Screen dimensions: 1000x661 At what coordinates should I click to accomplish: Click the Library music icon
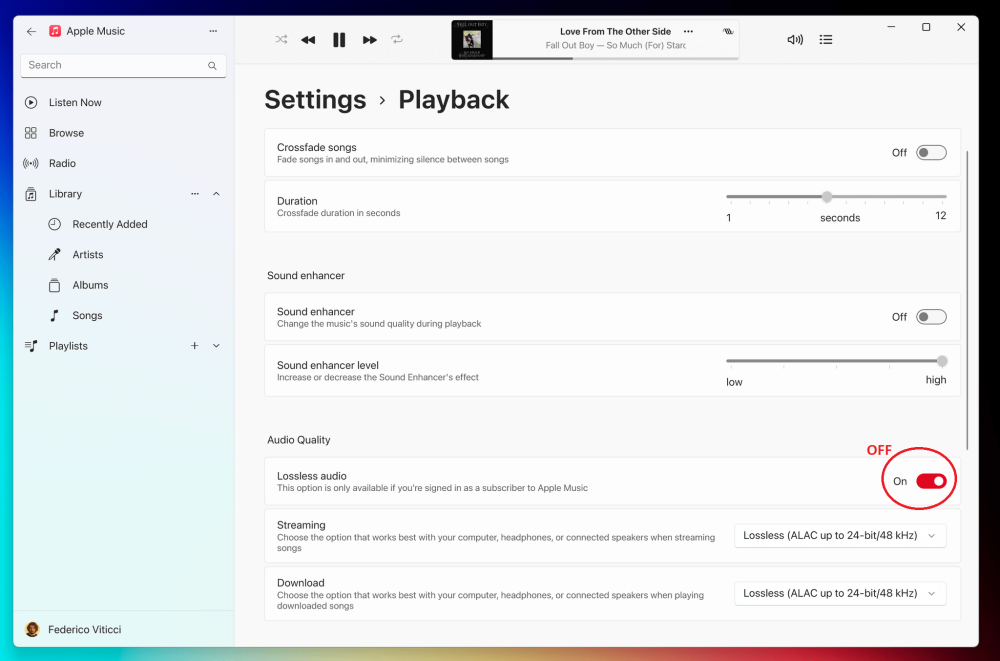pyautogui.click(x=31, y=194)
